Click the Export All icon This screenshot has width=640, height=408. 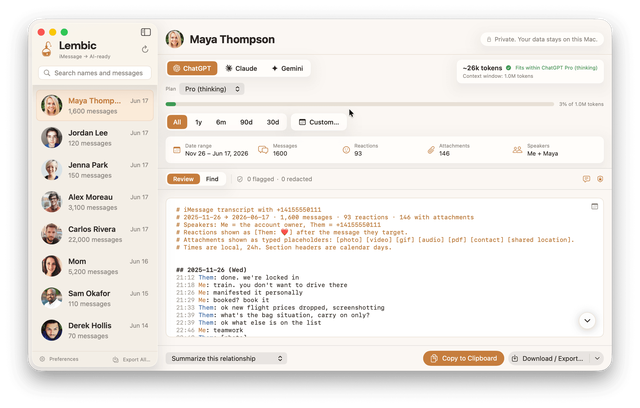tap(116, 359)
